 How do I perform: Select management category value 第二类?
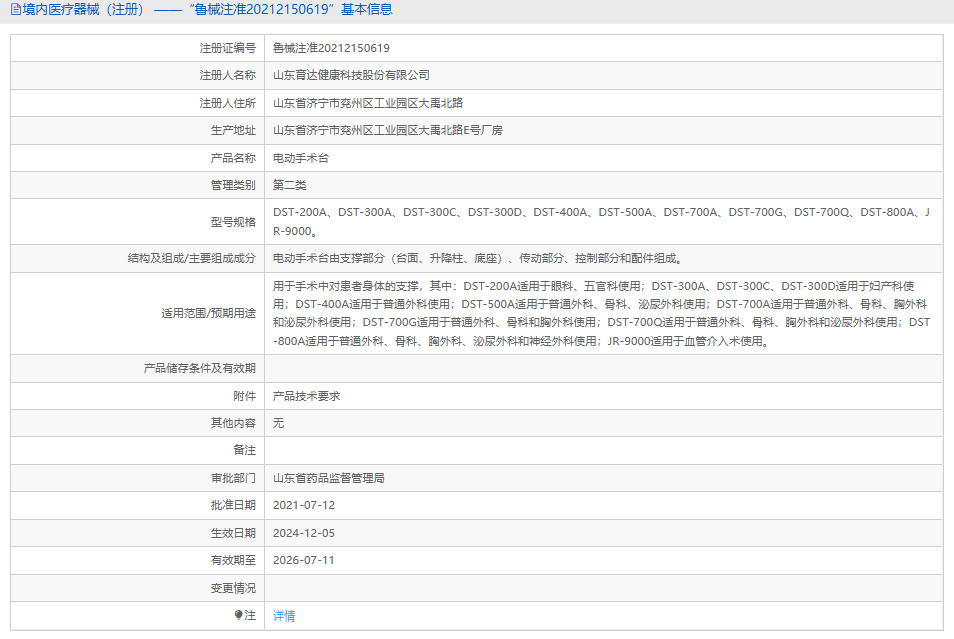click(290, 185)
